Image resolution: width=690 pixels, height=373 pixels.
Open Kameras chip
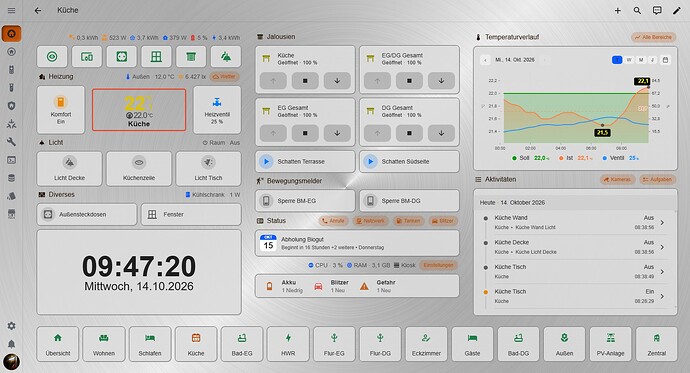(x=617, y=179)
